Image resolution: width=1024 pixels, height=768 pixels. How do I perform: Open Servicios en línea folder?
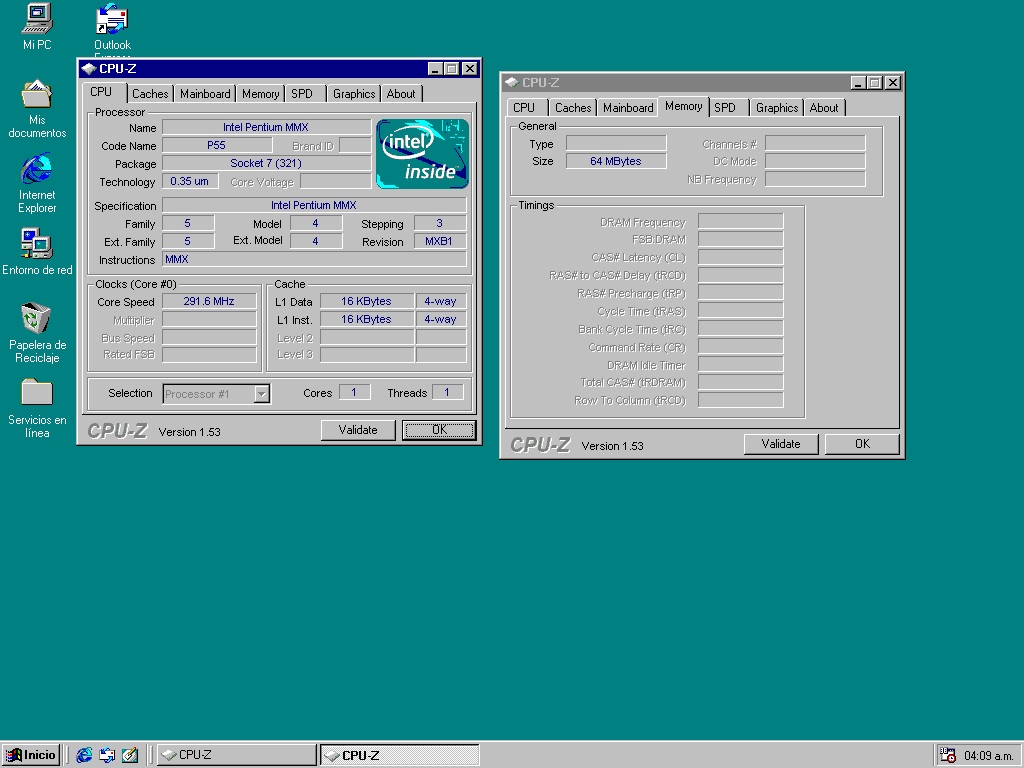tap(37, 408)
